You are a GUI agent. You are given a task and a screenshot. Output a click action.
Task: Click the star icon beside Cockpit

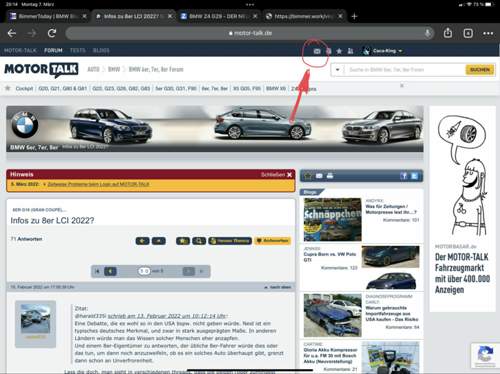click(8, 88)
